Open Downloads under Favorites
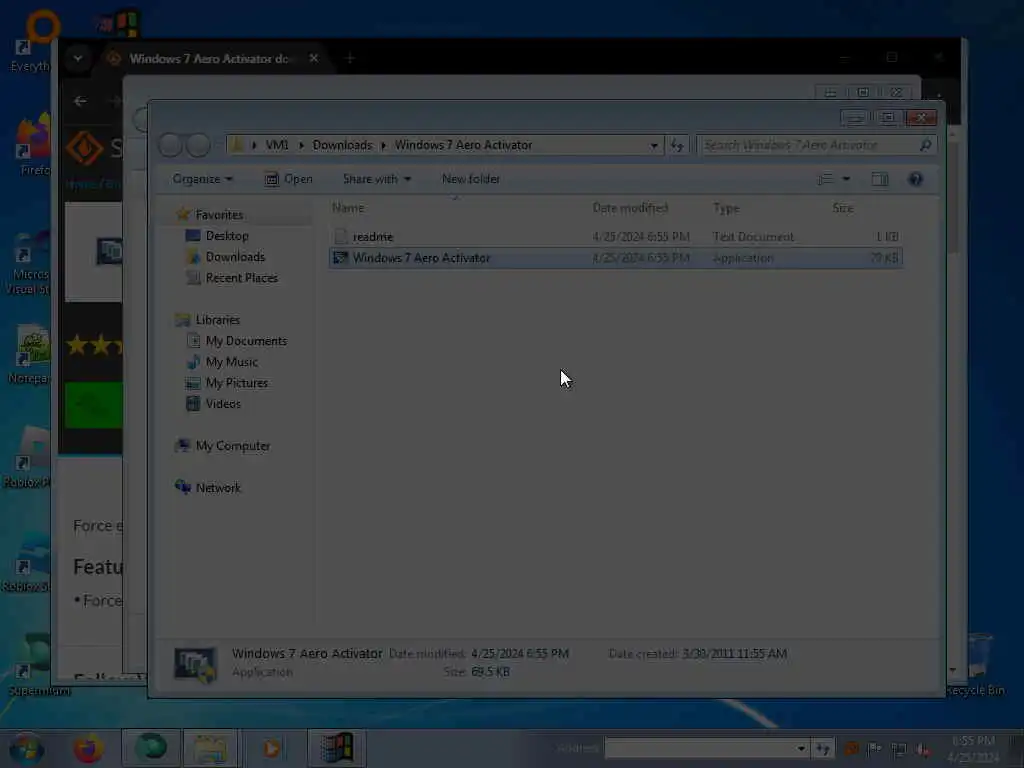Viewport: 1024px width, 768px height. click(235, 257)
